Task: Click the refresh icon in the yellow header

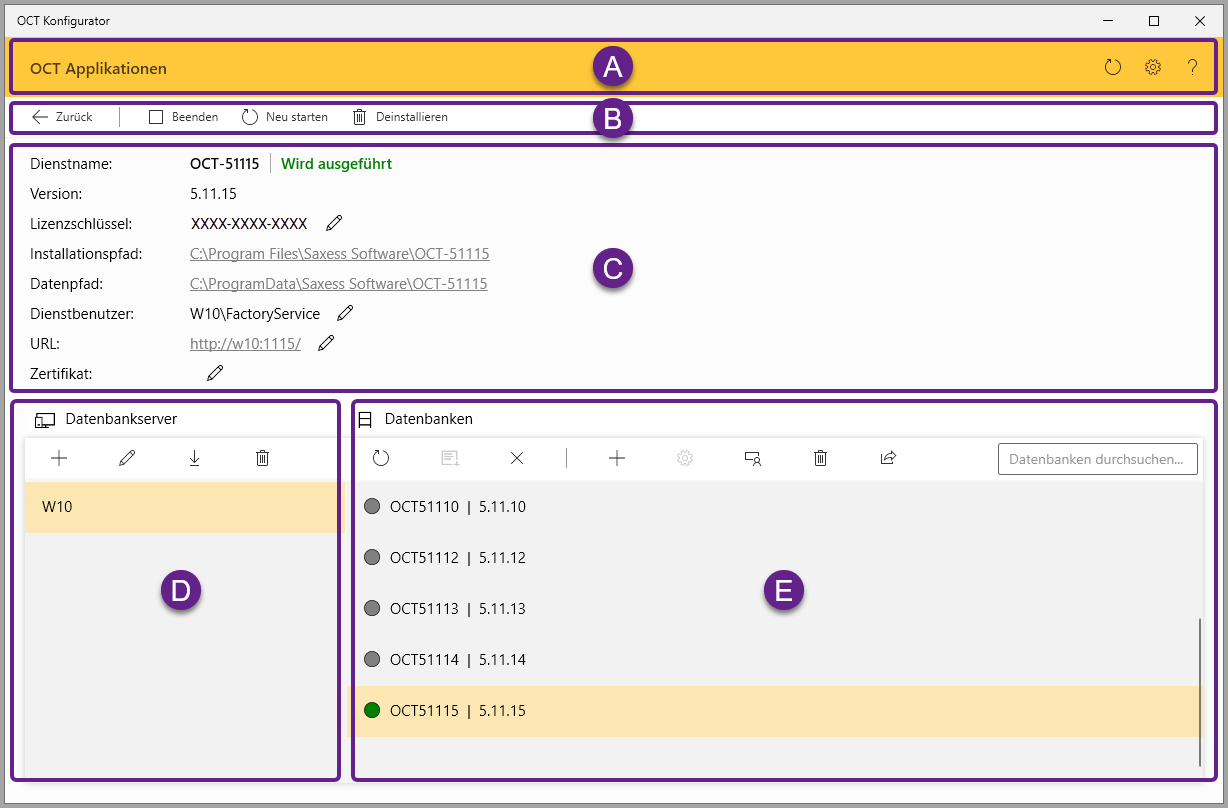Action: (1113, 68)
